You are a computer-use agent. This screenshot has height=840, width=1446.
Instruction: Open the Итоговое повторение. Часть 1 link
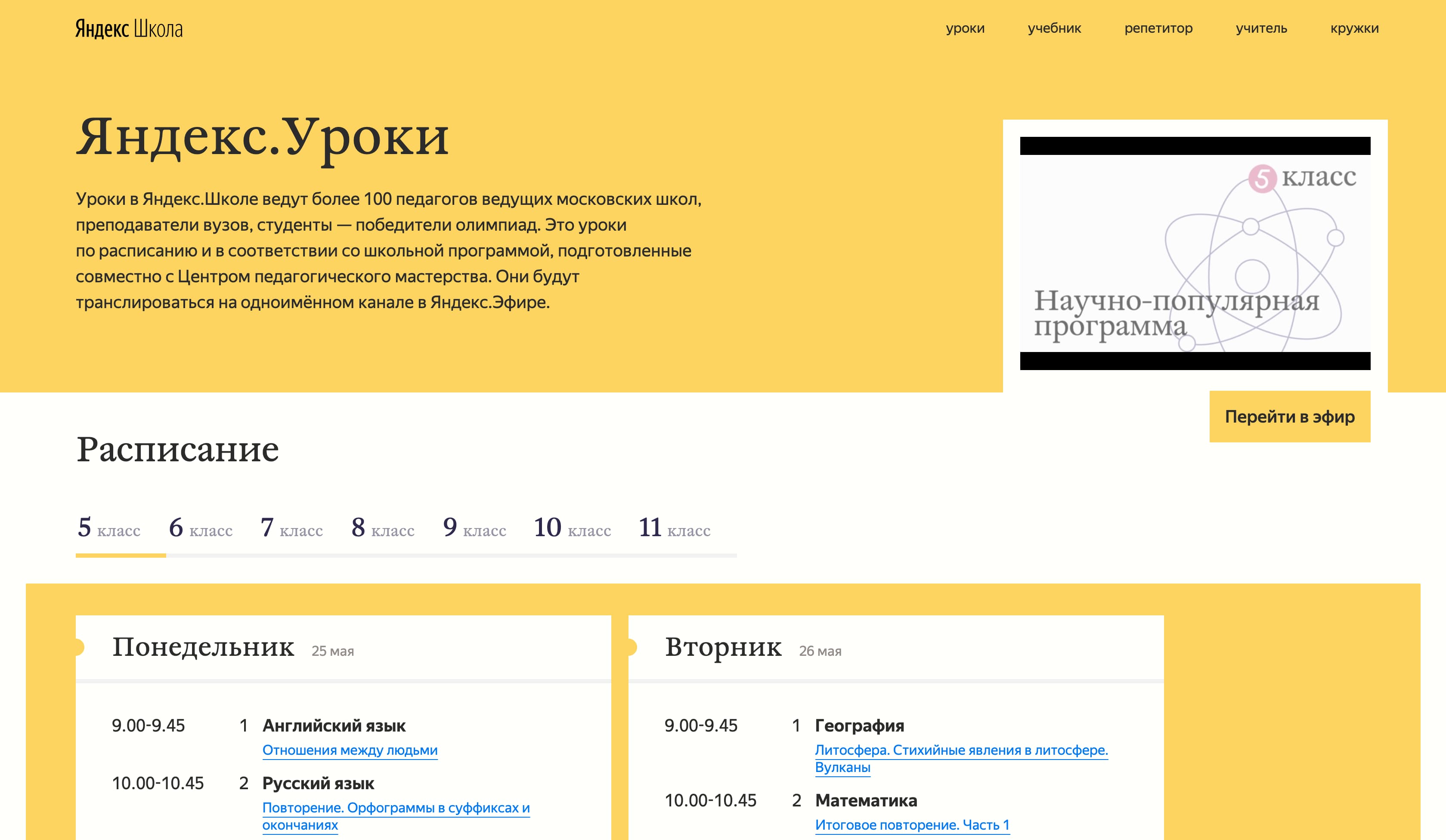pyautogui.click(x=912, y=825)
